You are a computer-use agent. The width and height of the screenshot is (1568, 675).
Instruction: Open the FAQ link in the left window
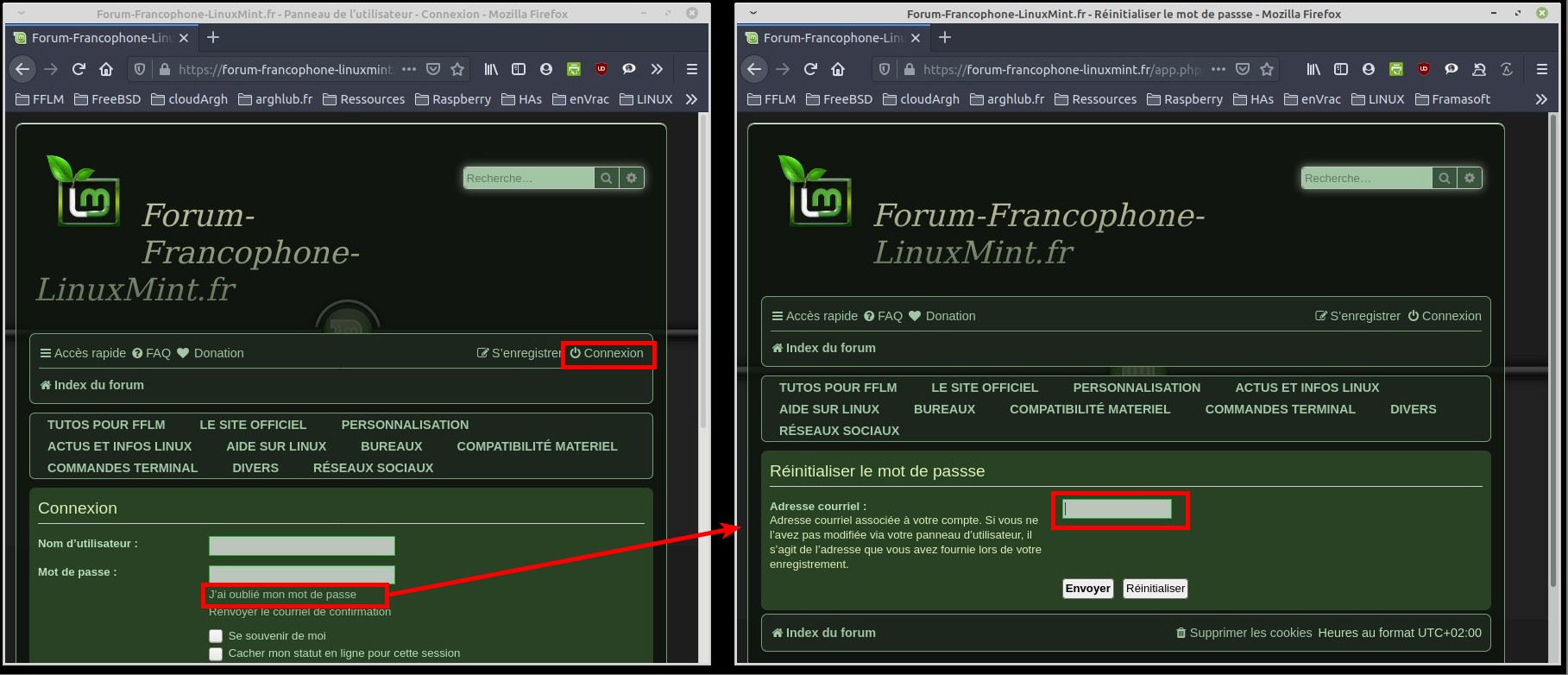152,353
